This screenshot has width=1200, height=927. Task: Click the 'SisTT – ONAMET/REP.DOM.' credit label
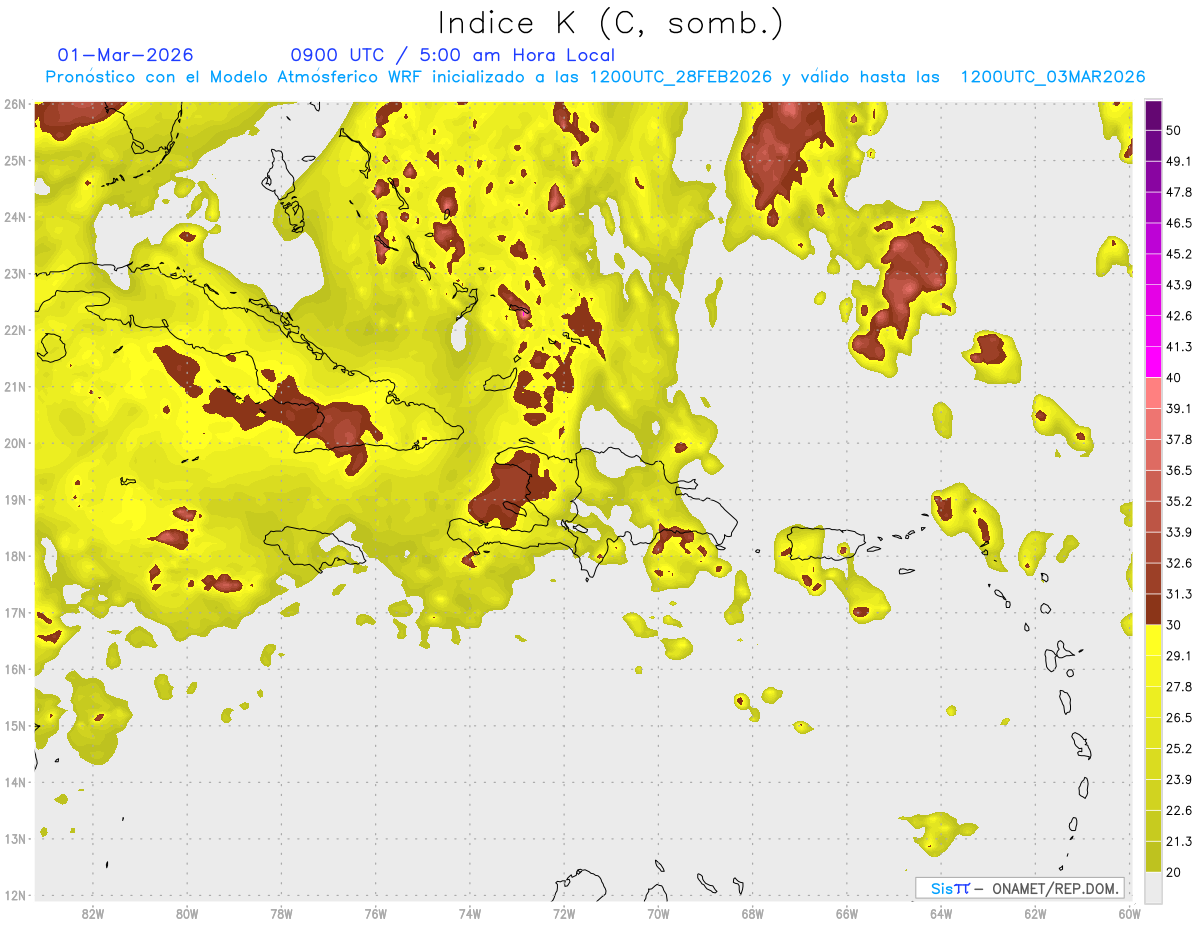(x=1019, y=888)
